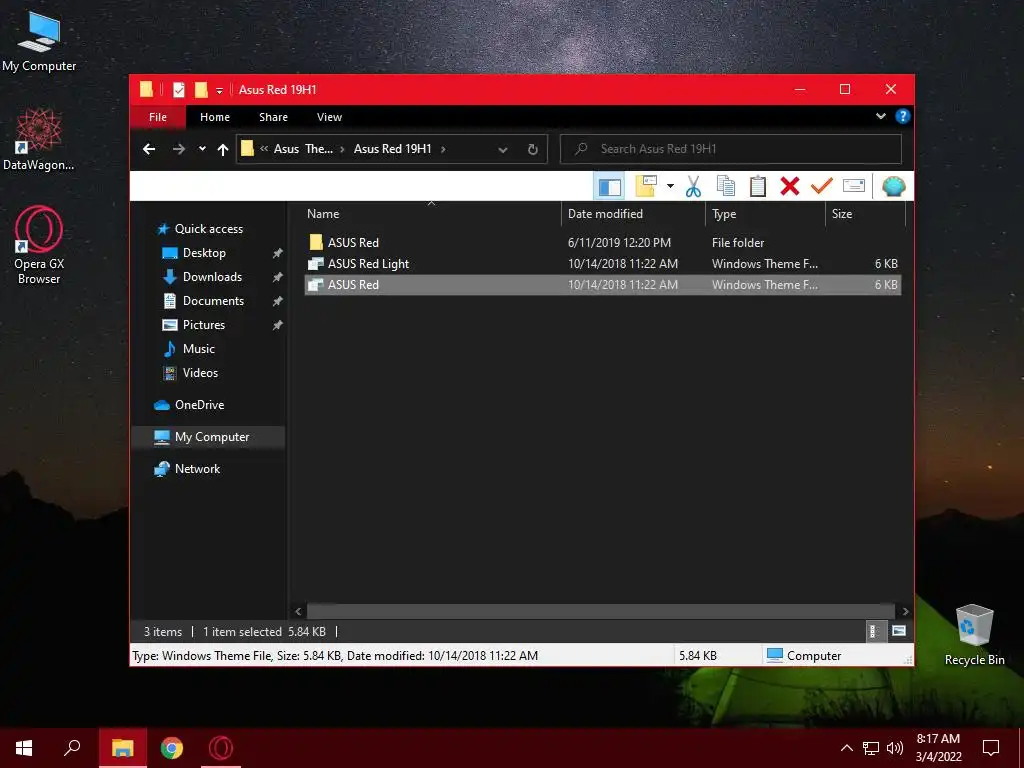Open Music in navigation pane
This screenshot has width=1024, height=768.
coord(198,349)
